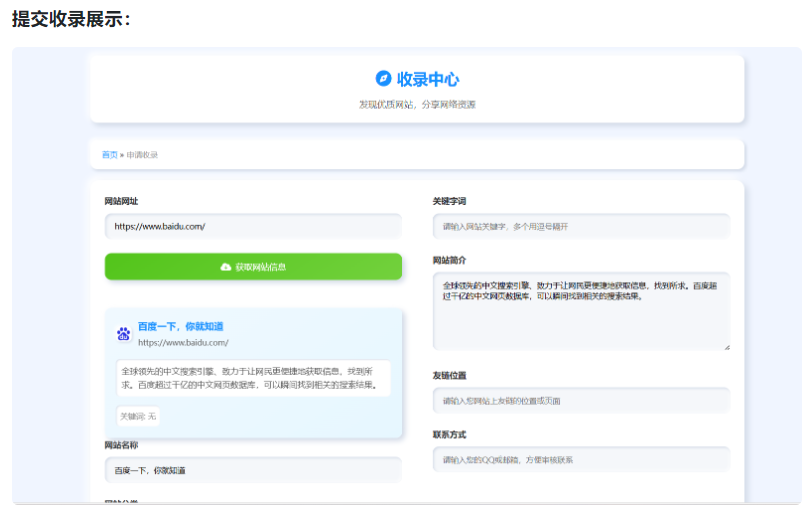Open the 百度一下，你就知道 preview title
Viewport: 807px width, 508px height.
(x=180, y=326)
